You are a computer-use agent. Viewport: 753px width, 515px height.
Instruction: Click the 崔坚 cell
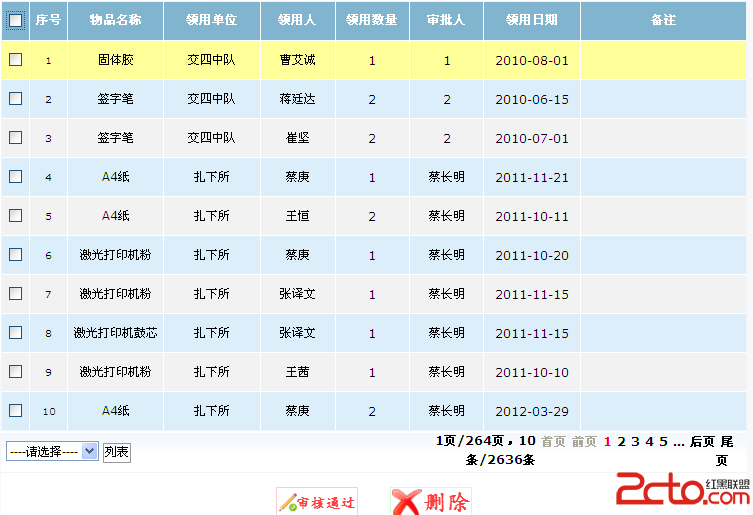[x=298, y=138]
